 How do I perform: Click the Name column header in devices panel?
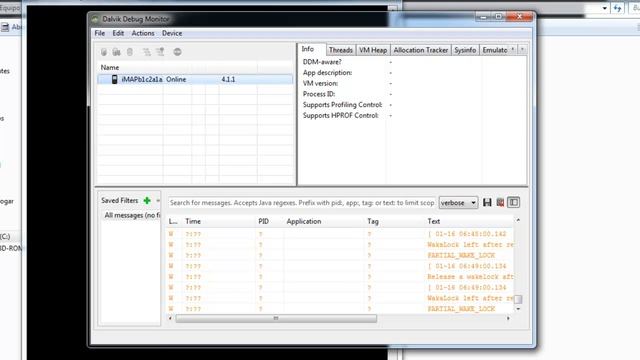pos(110,67)
